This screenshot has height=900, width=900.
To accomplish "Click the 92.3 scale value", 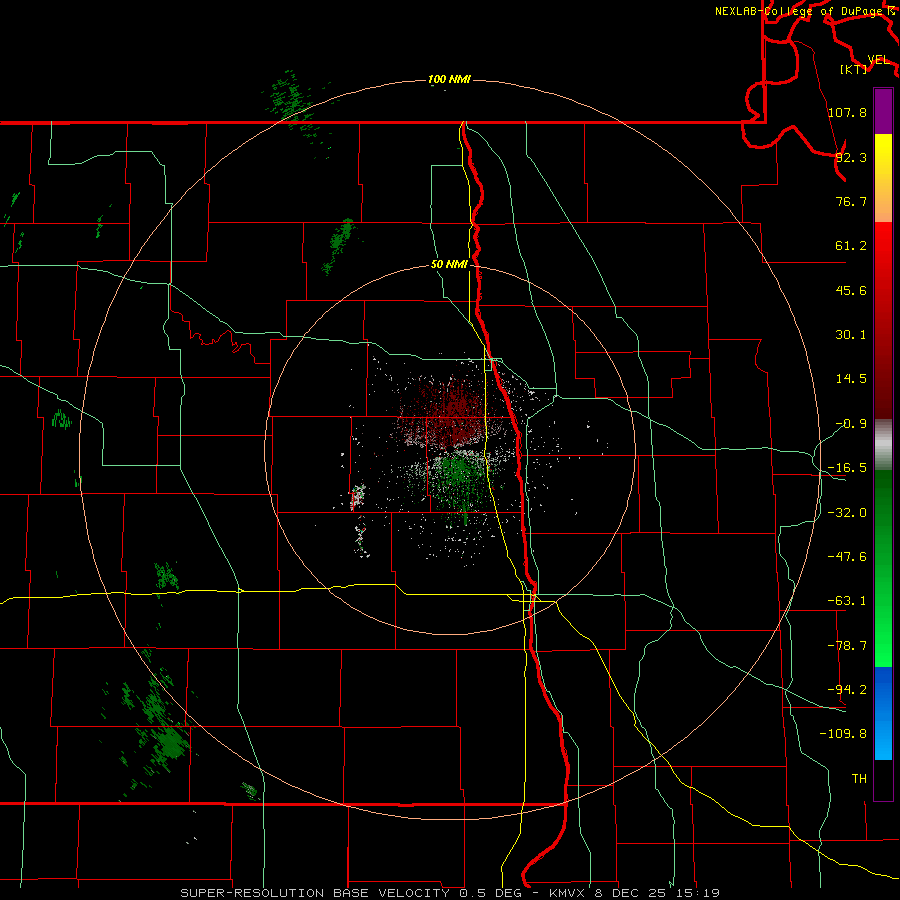I will 851,157.
